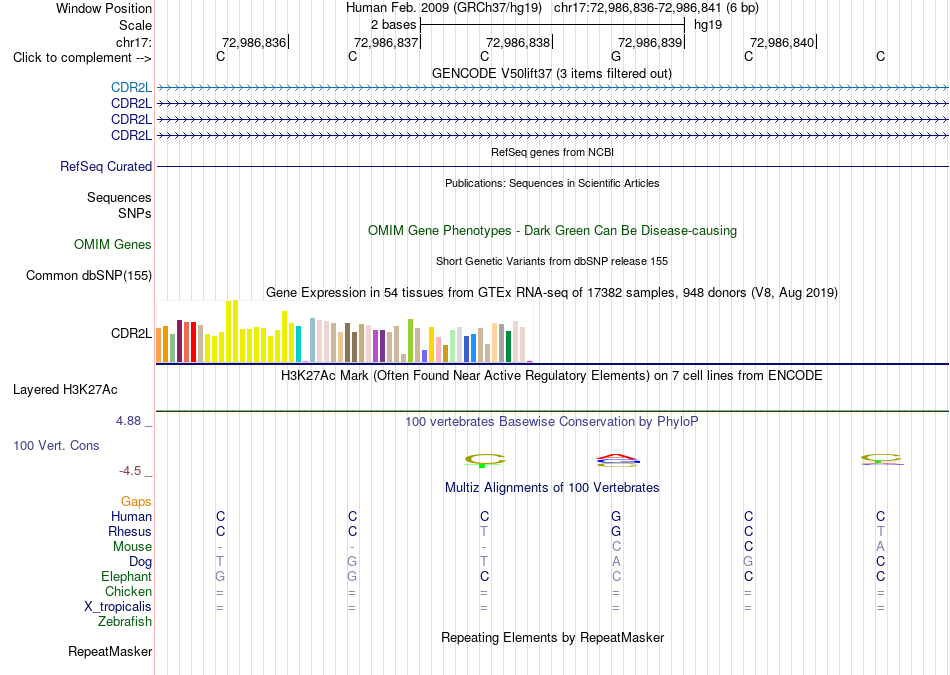
Task: Click the Common dbSNP(155) label
Action: [89, 276]
